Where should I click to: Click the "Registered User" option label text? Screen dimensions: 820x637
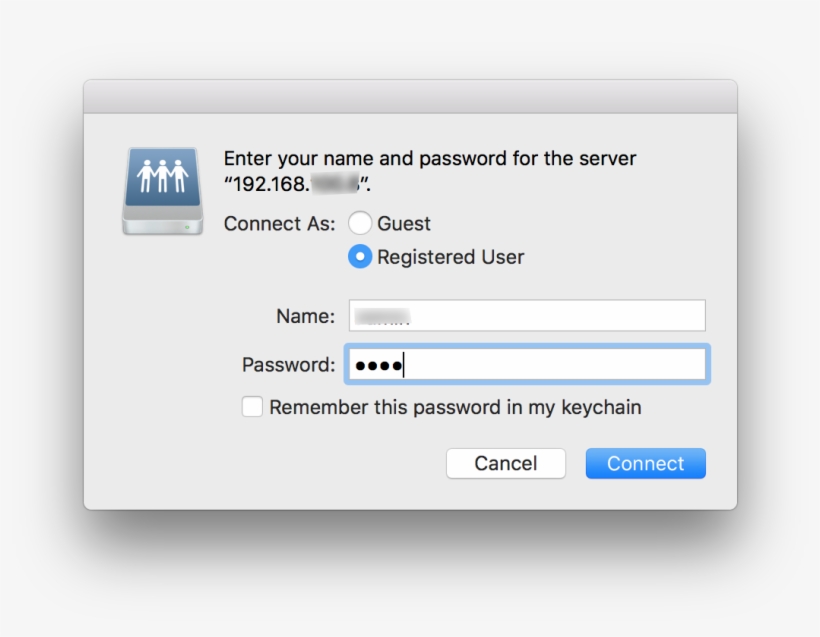(x=450, y=257)
